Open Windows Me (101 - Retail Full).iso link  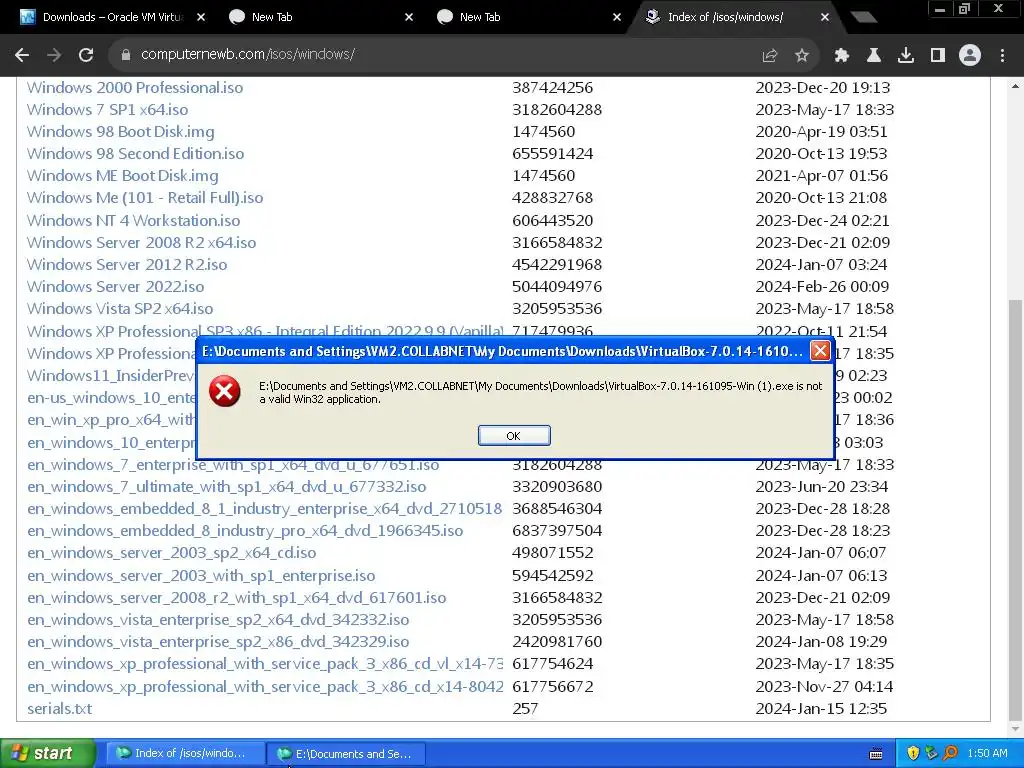(145, 198)
